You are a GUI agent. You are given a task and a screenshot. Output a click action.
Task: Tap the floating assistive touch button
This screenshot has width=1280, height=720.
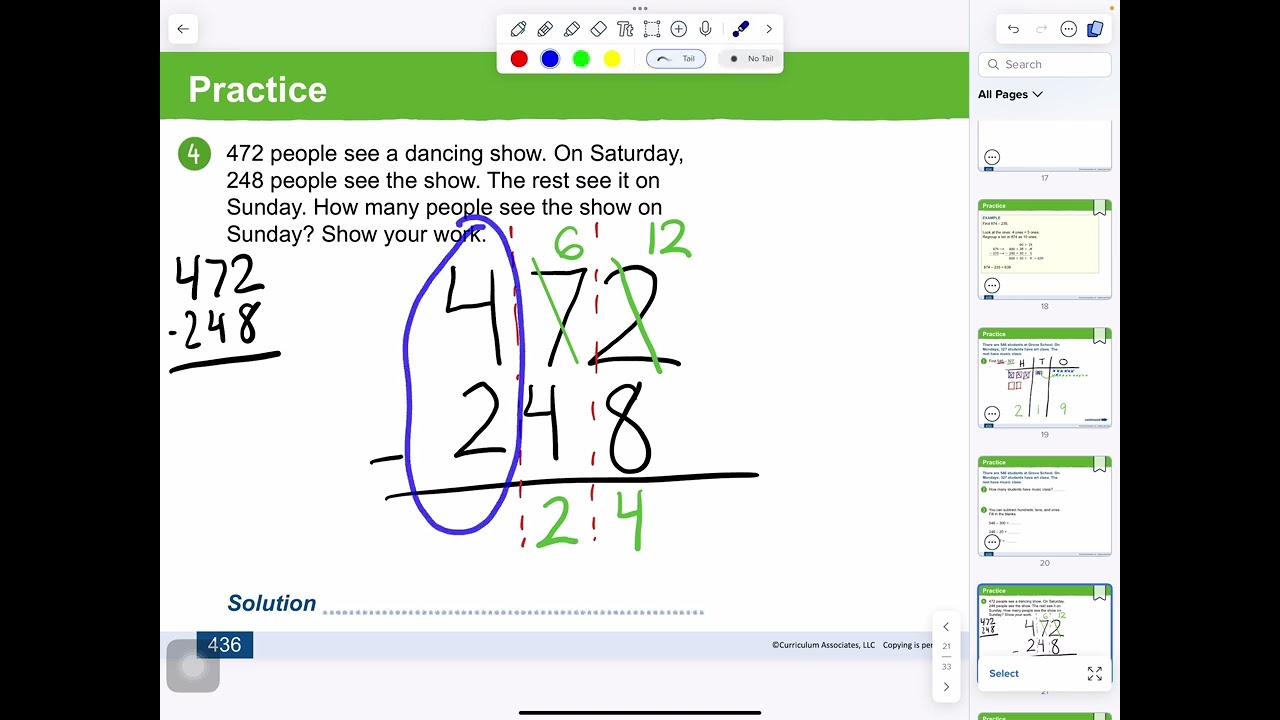(193, 666)
